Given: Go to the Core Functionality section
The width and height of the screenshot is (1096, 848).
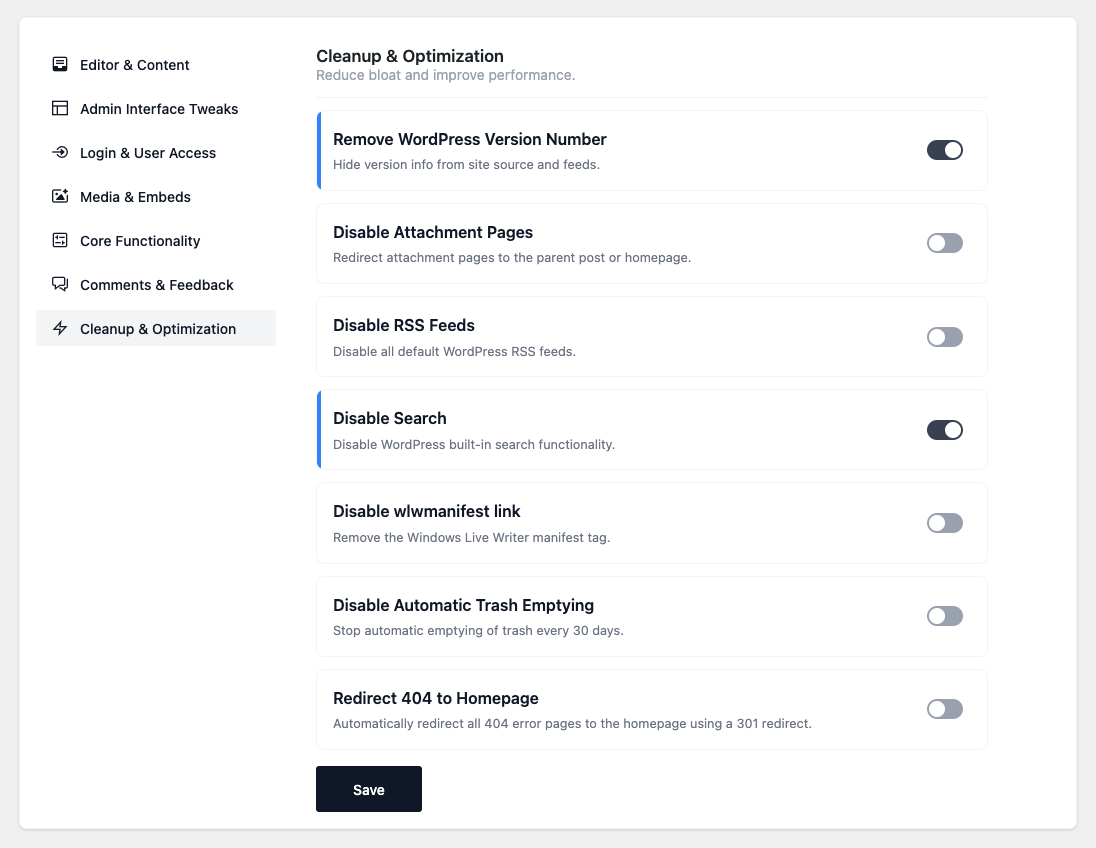Looking at the screenshot, I should point(140,241).
